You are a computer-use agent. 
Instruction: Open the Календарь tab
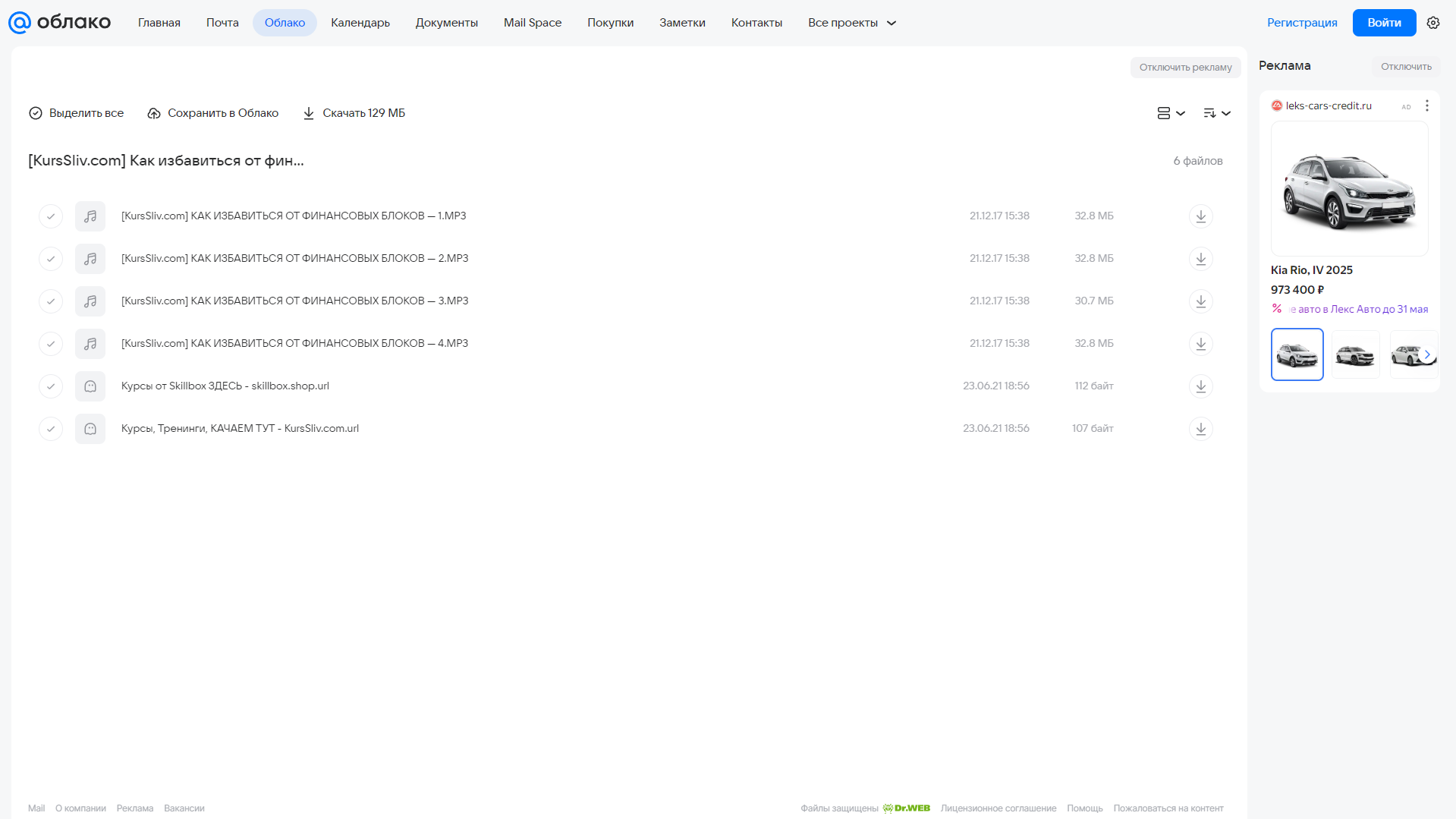(x=360, y=23)
